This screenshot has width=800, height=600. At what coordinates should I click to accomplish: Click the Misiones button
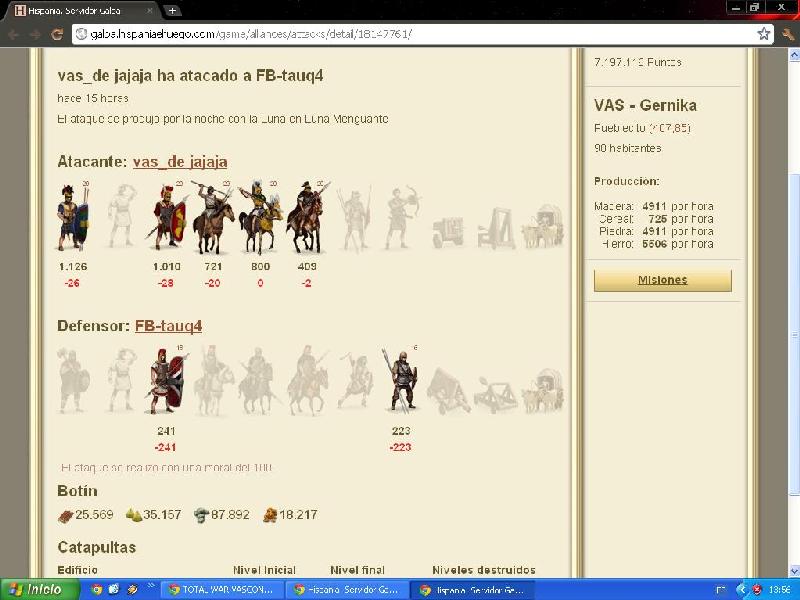point(662,280)
